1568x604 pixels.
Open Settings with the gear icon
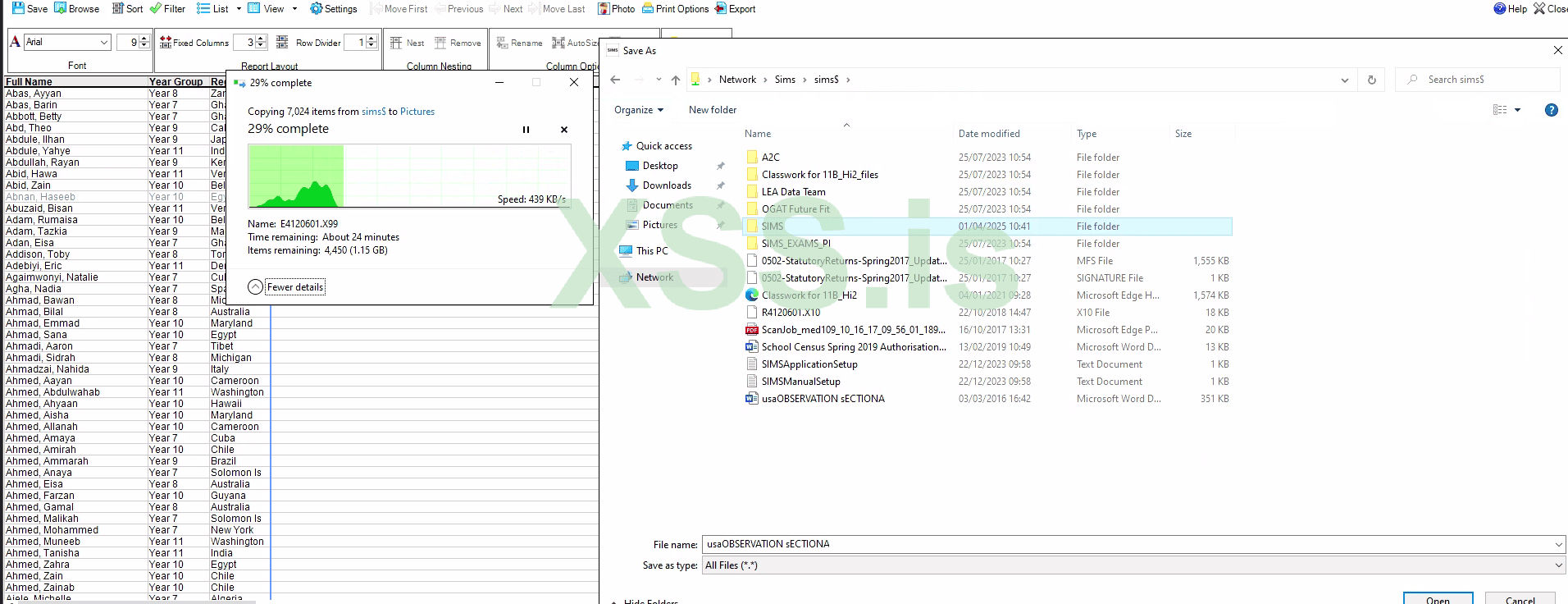334,9
